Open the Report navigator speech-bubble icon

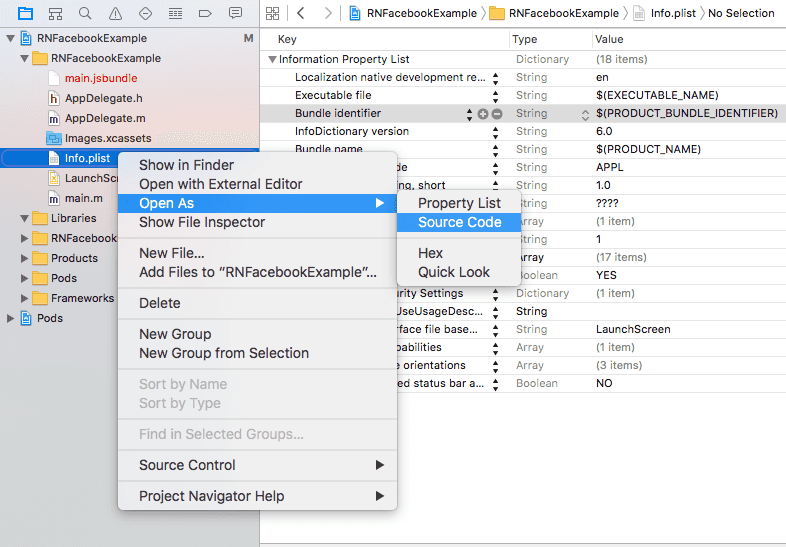235,13
